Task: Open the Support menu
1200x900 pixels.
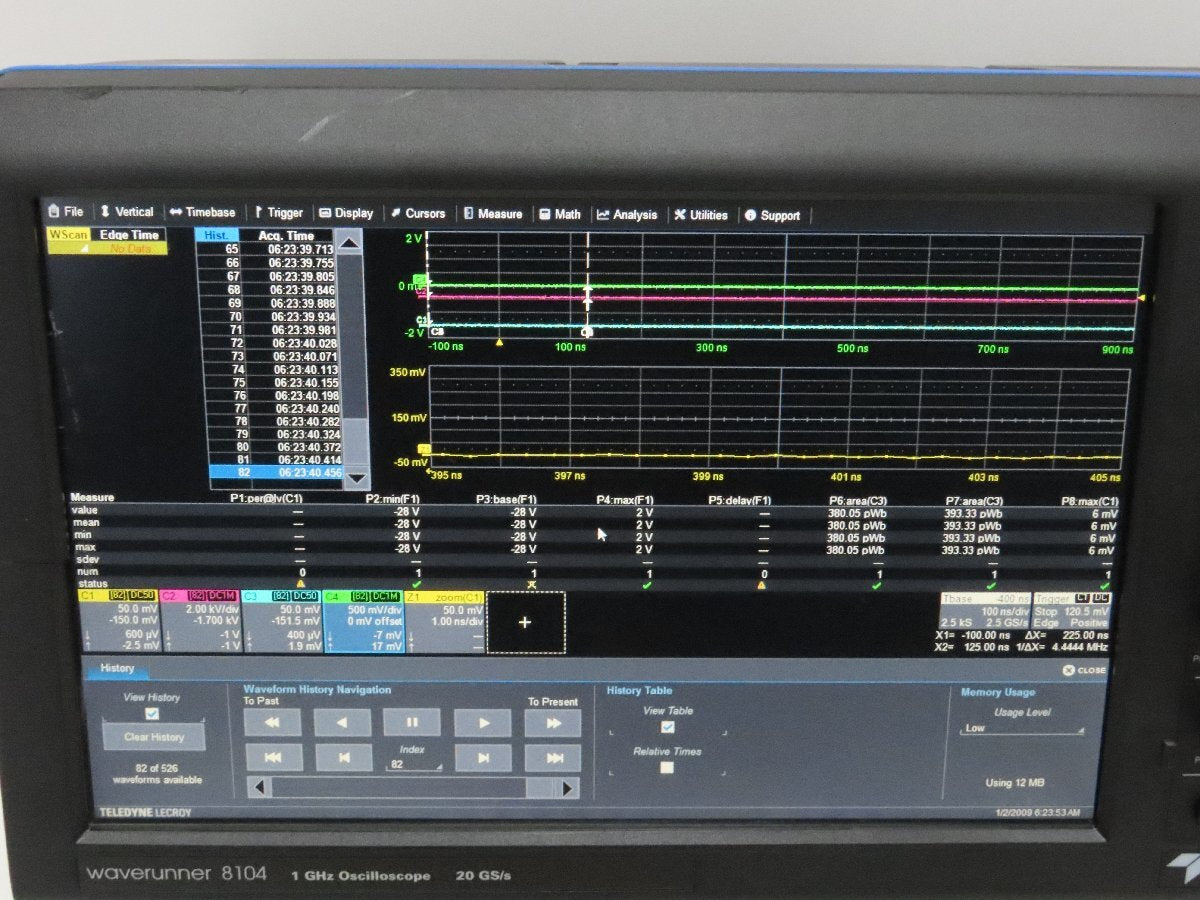Action: click(x=772, y=215)
